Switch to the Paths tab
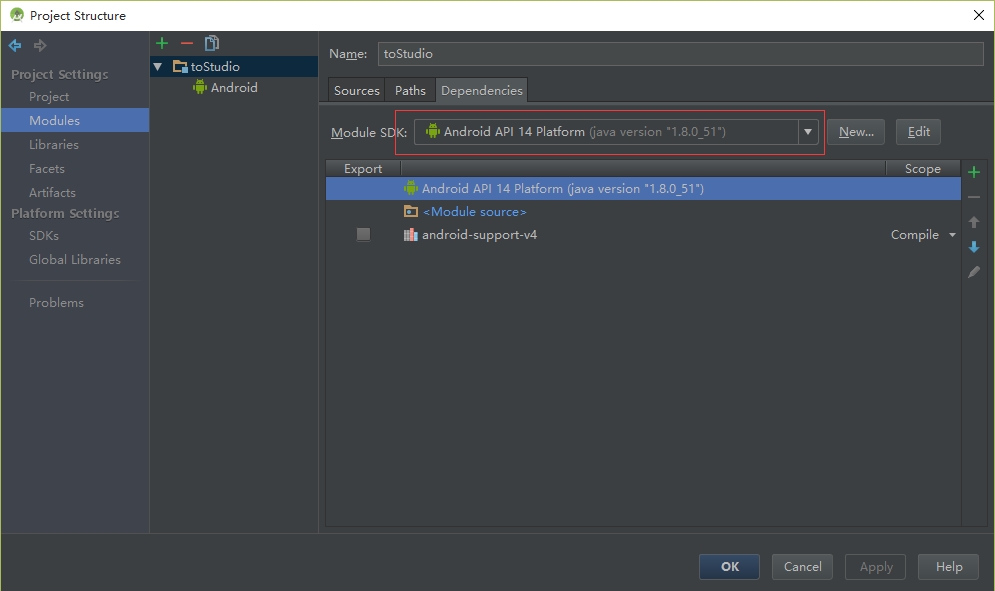Viewport: 995px width, 591px height. 410,91
